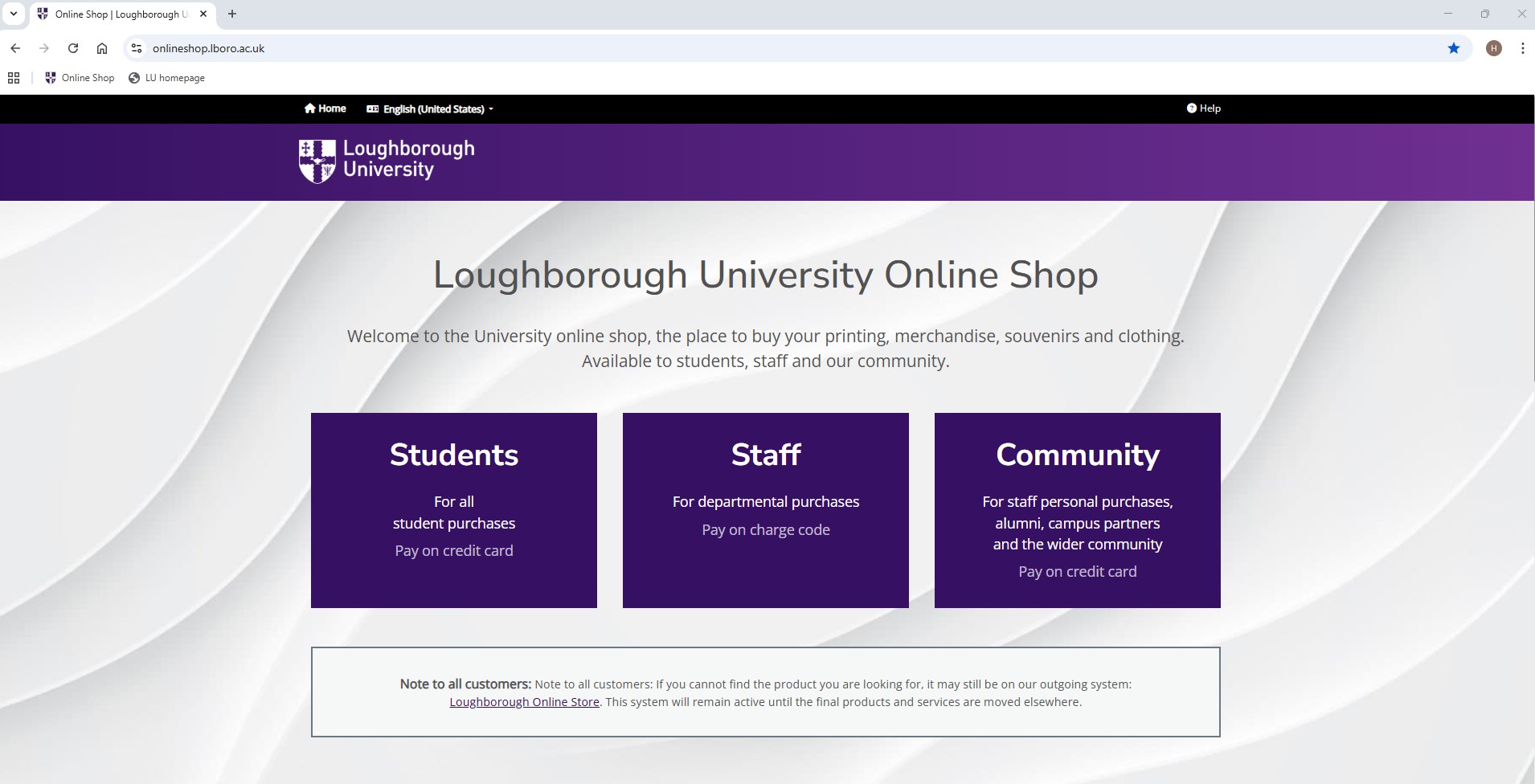Open the Loughborough Online Store link
Image resolution: width=1535 pixels, height=784 pixels.
click(523, 701)
